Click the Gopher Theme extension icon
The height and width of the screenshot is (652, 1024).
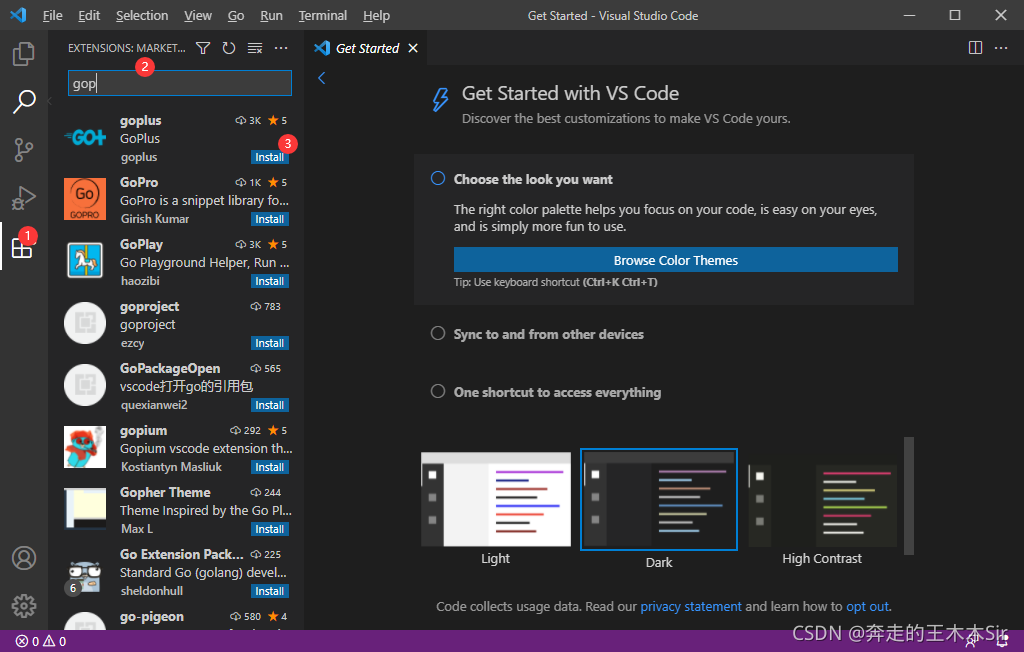85,508
